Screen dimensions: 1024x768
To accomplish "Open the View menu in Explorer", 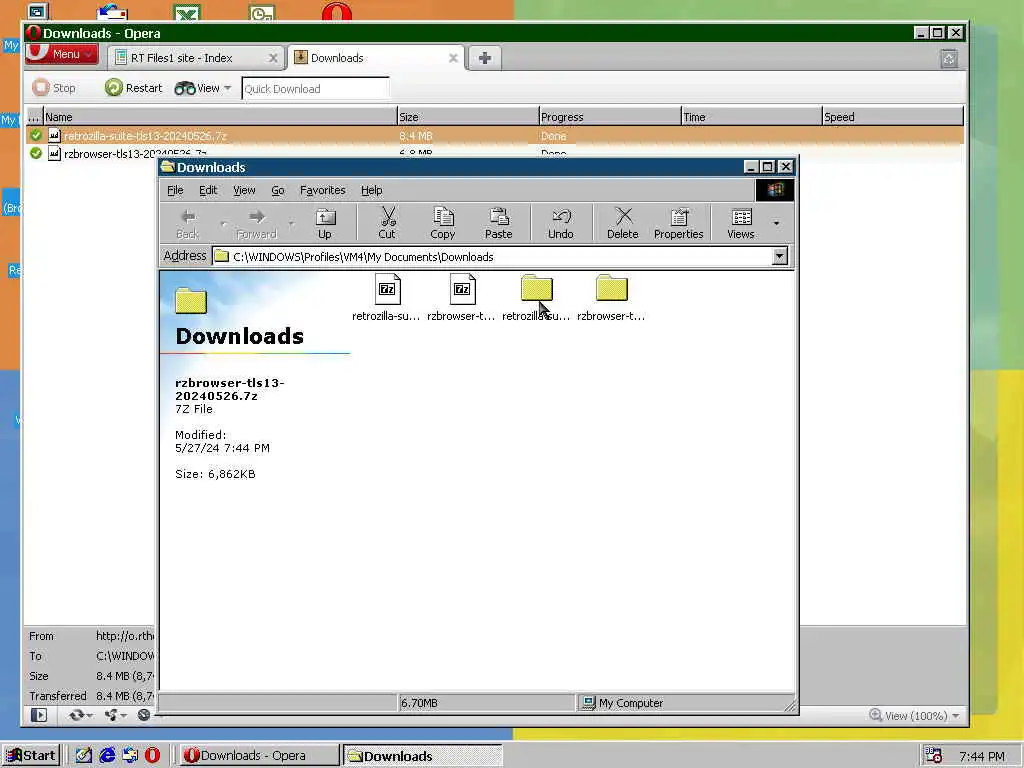I will 244,190.
